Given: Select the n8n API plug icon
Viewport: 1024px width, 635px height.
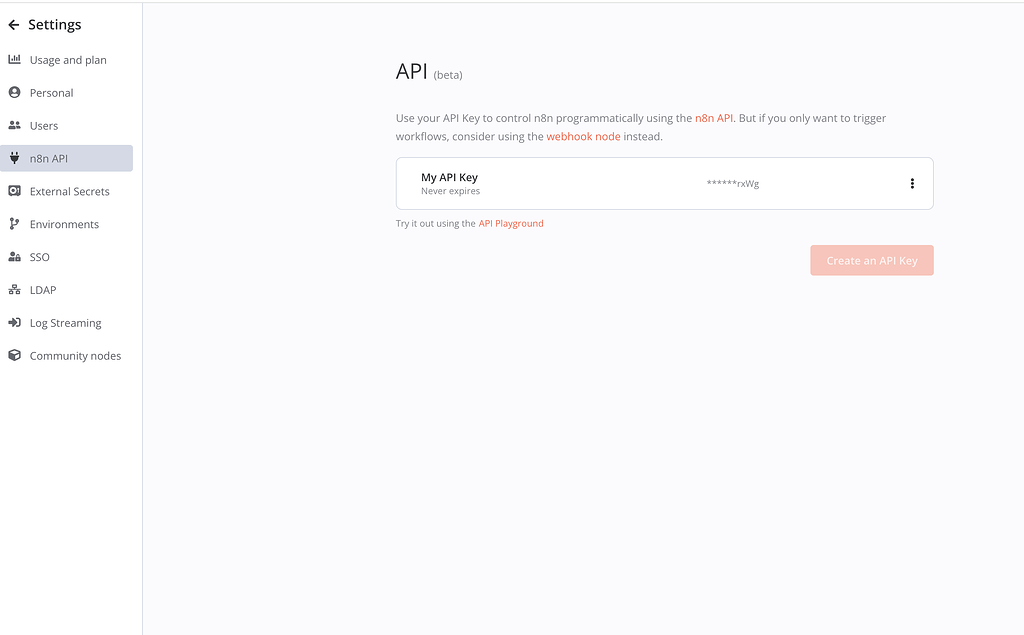Looking at the screenshot, I should [17, 158].
